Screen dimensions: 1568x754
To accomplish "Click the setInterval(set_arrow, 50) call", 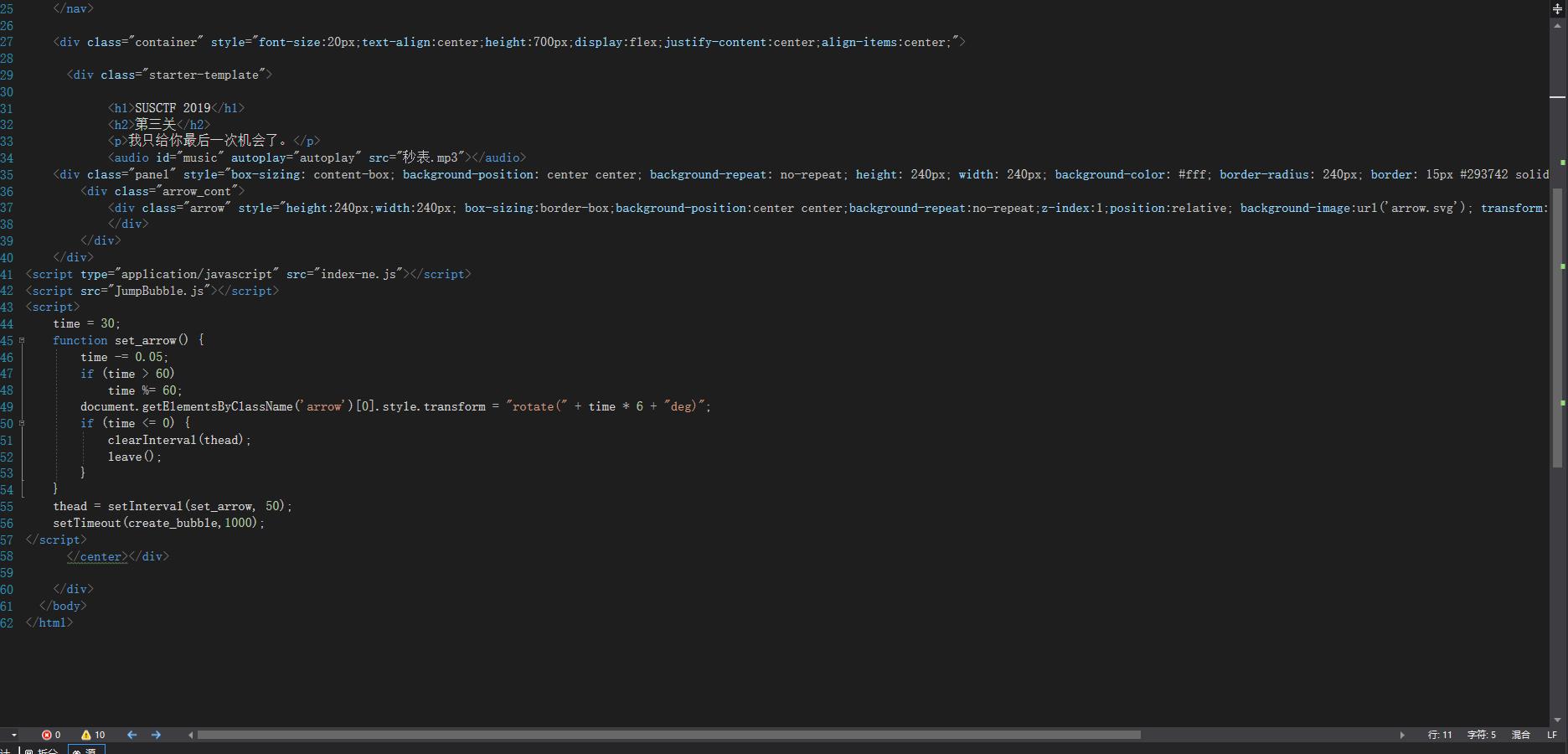I will [197, 506].
